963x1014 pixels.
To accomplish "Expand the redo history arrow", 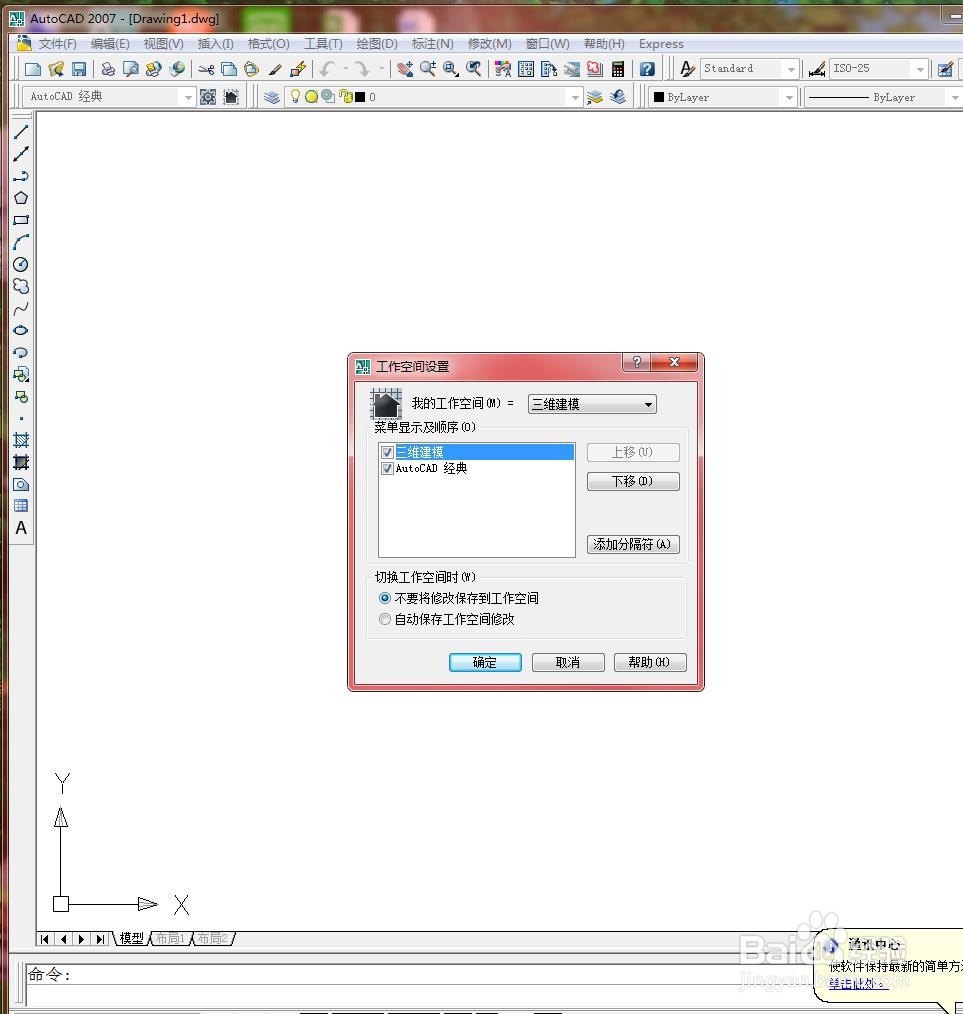I will (x=381, y=69).
